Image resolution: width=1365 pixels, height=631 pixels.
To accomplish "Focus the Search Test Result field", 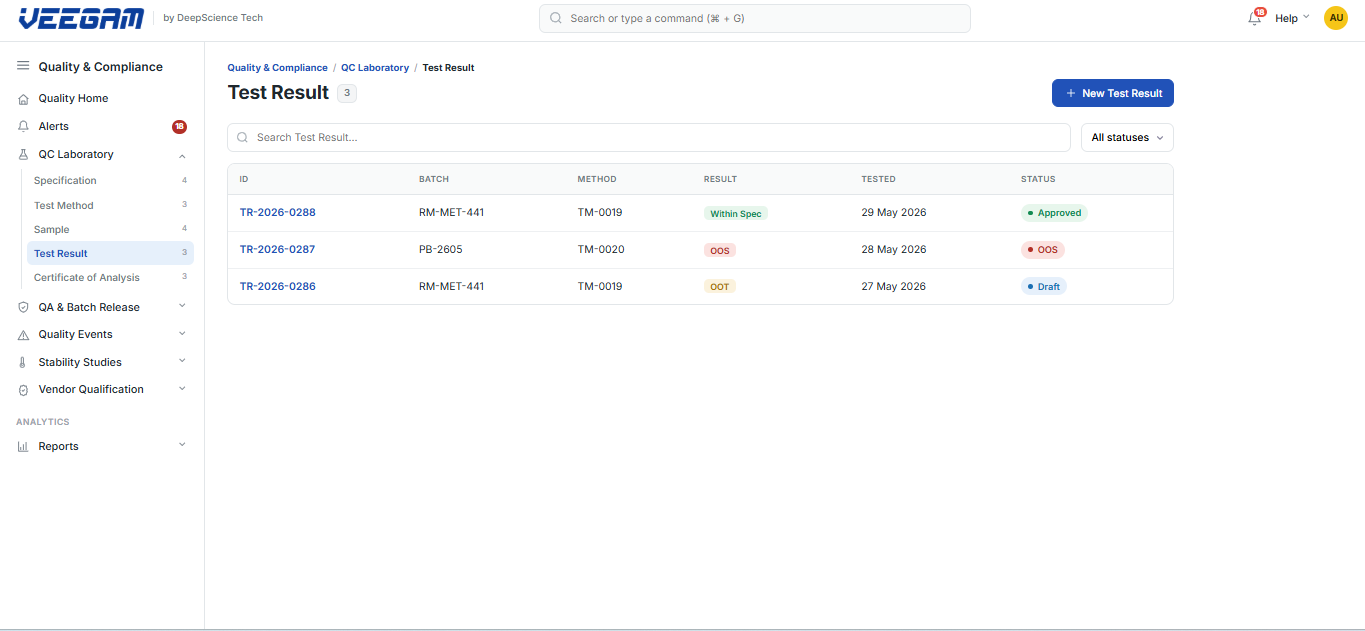I will pyautogui.click(x=649, y=138).
